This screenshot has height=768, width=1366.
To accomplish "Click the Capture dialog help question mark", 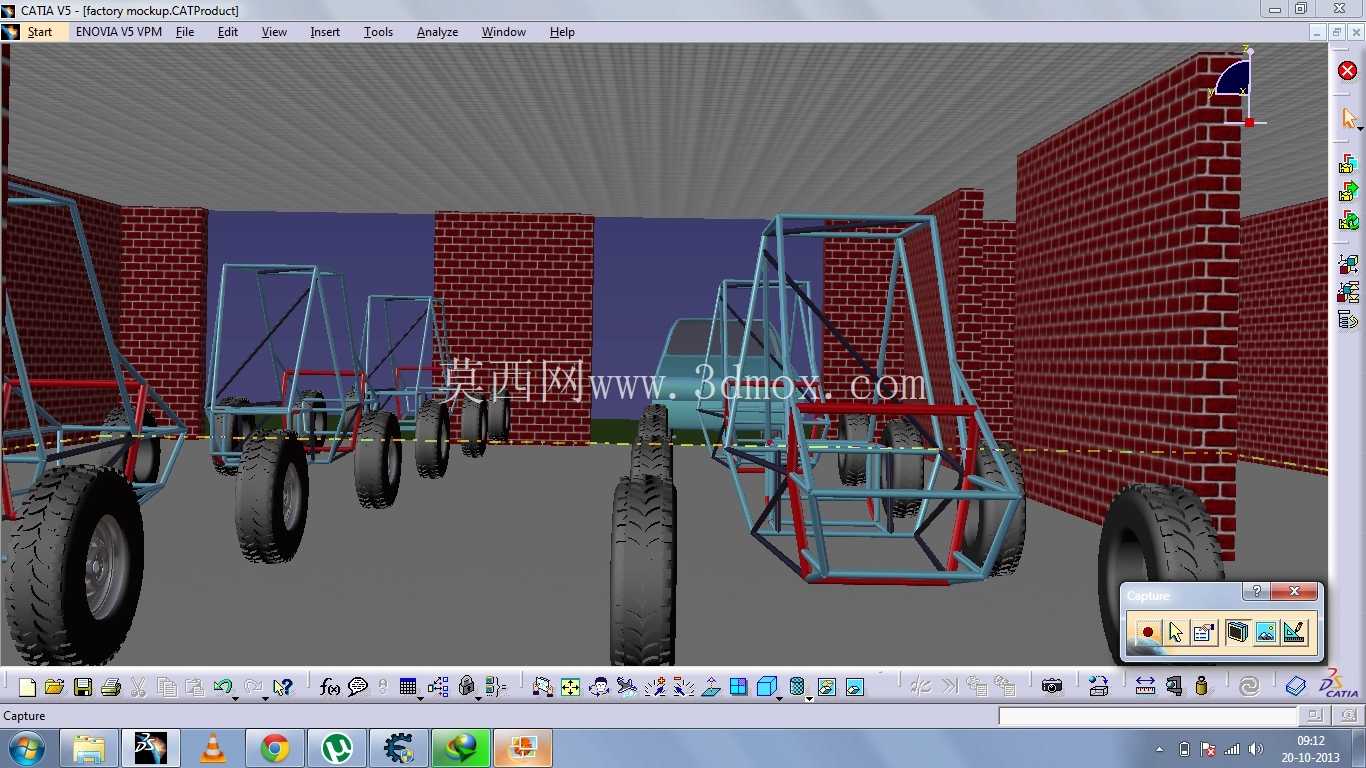I will coord(1257,591).
